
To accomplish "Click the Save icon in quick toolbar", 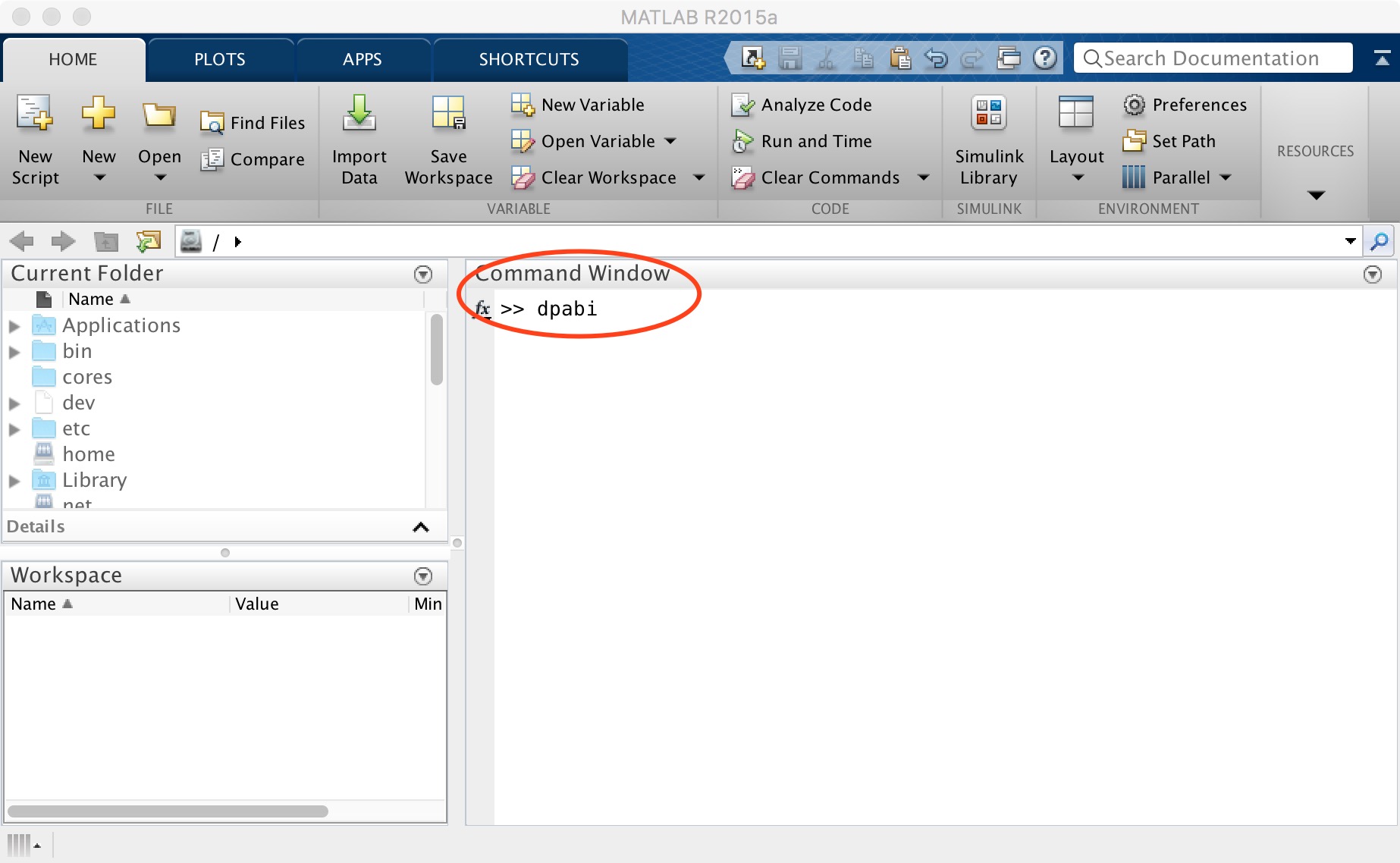I will coord(790,58).
